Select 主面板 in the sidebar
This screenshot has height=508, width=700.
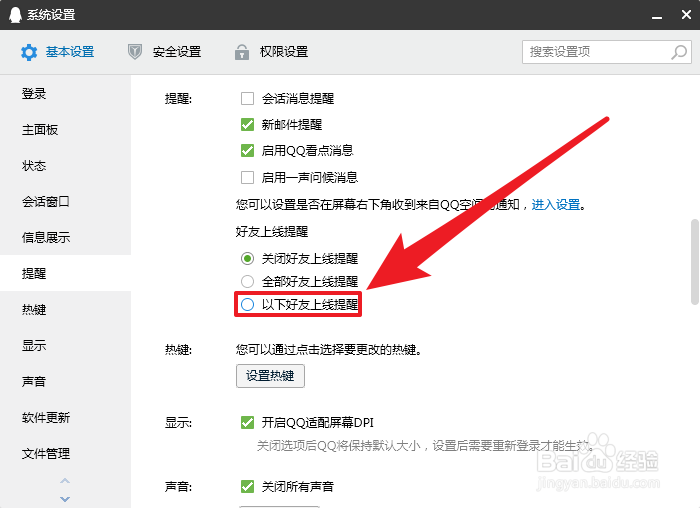click(x=65, y=130)
